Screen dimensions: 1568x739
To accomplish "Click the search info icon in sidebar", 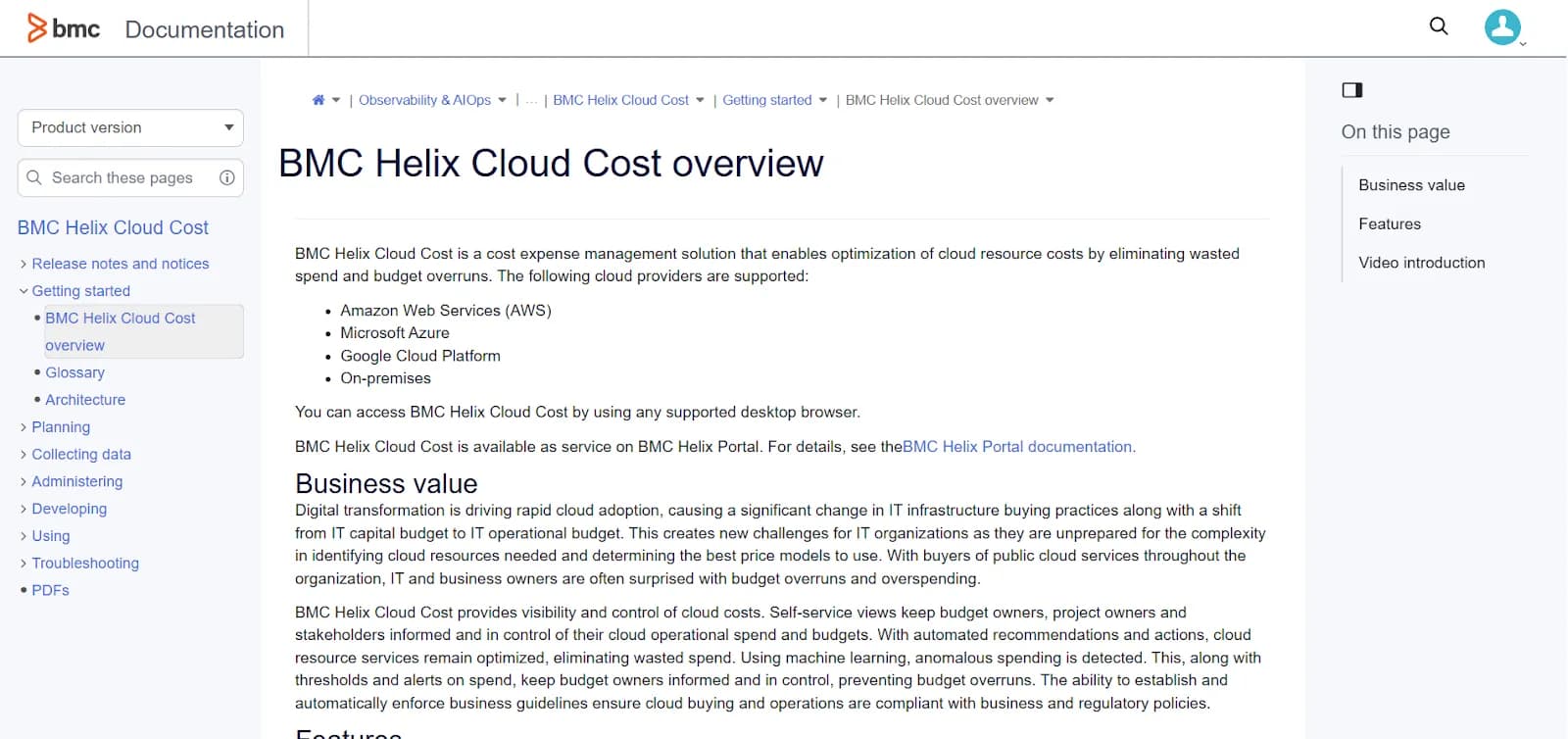I will (227, 177).
